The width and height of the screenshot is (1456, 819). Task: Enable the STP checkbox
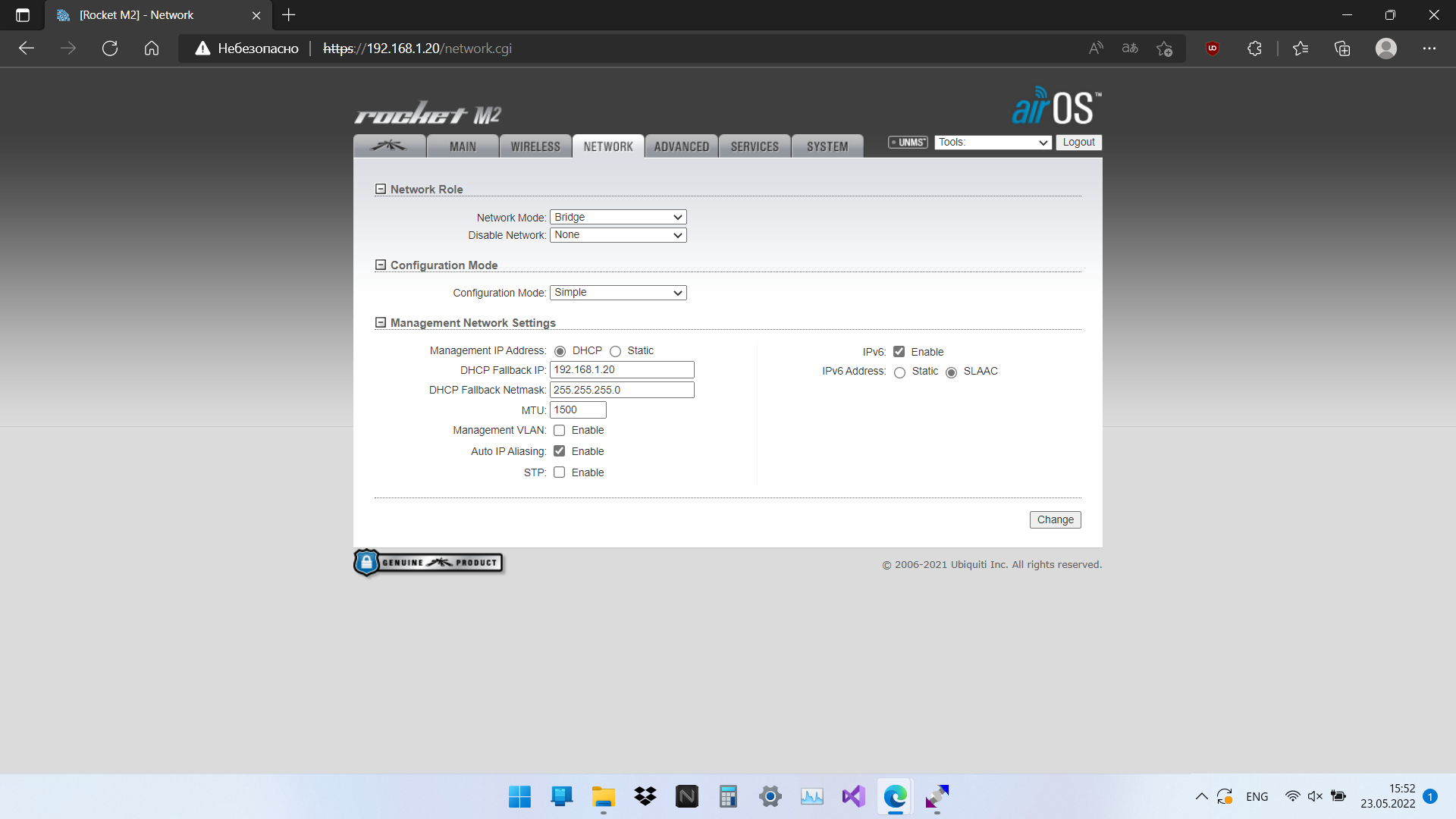tap(559, 472)
